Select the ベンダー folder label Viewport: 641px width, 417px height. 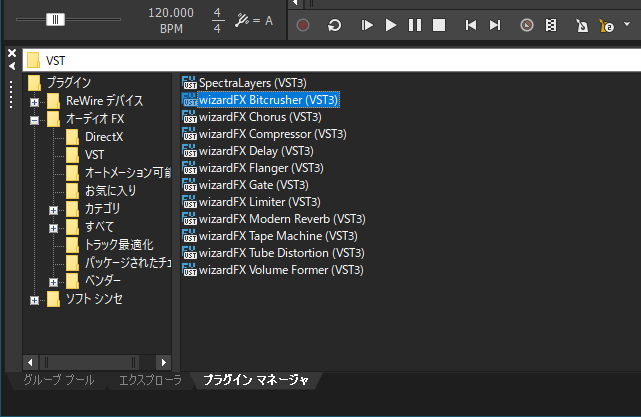[x=103, y=280]
